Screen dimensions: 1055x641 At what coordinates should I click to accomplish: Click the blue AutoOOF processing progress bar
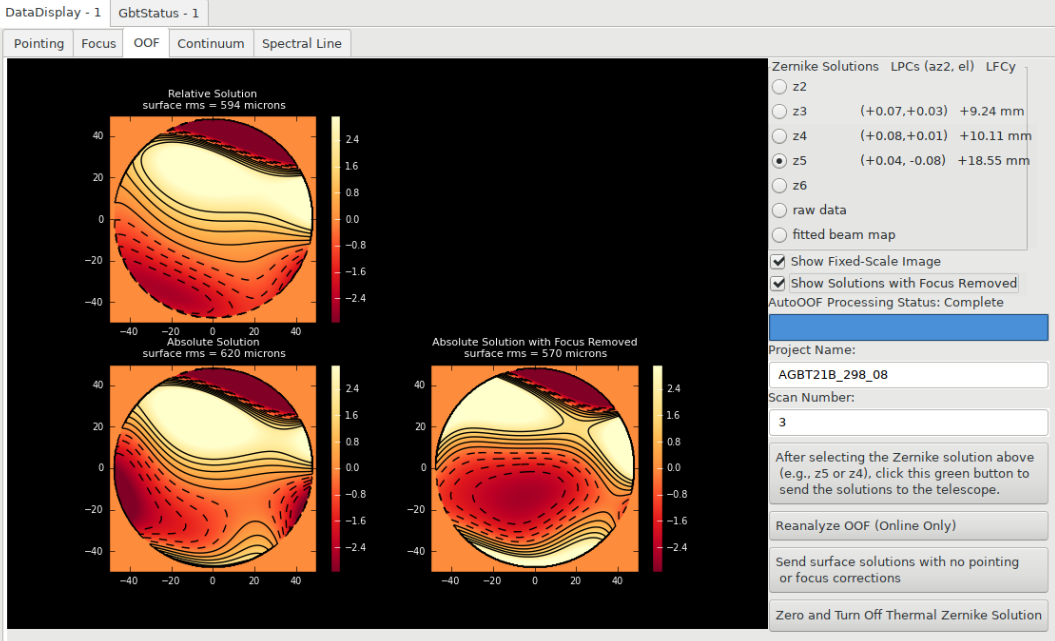coord(908,328)
